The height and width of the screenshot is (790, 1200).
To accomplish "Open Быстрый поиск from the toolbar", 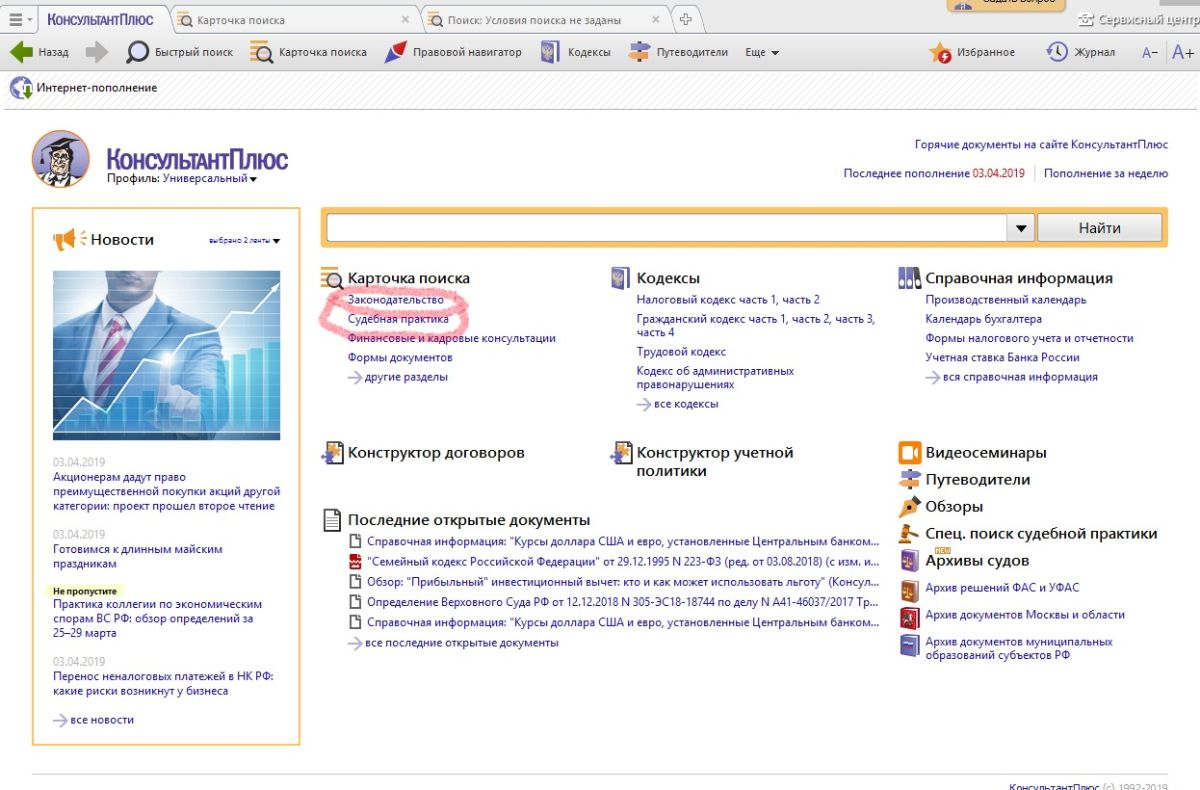I will coord(180,52).
